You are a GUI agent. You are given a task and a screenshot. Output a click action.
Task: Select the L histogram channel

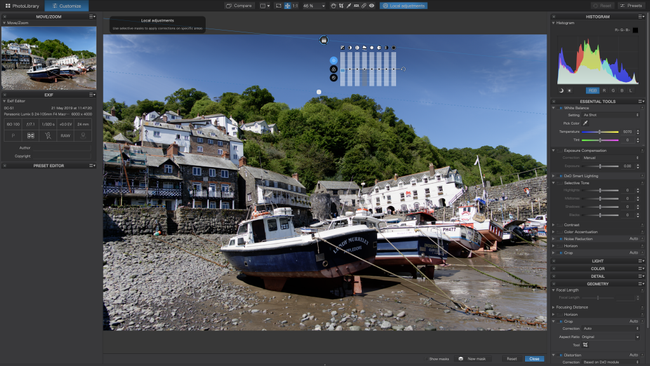tap(631, 90)
